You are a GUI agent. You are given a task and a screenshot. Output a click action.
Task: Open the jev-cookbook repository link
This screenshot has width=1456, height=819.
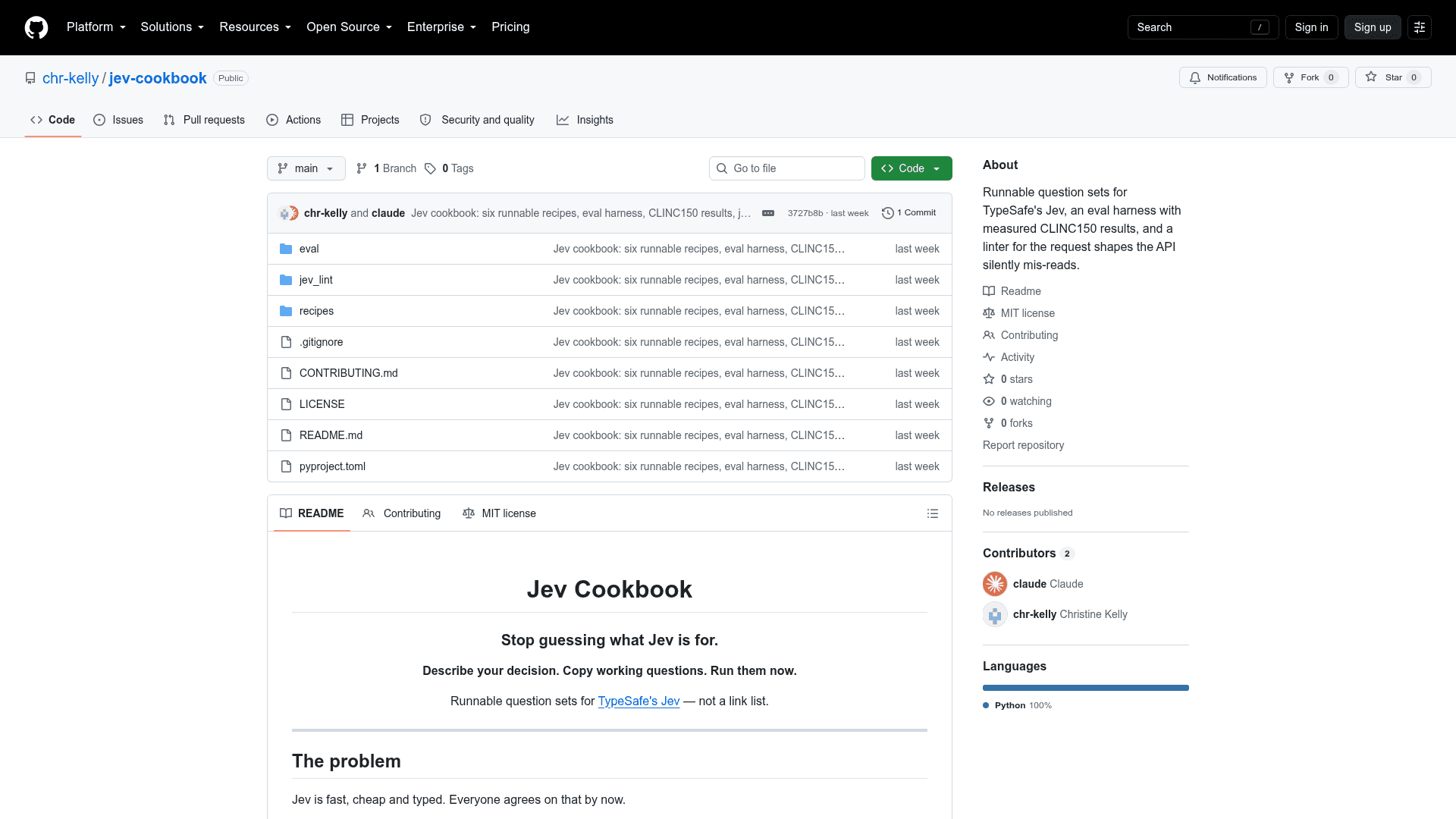(x=158, y=78)
